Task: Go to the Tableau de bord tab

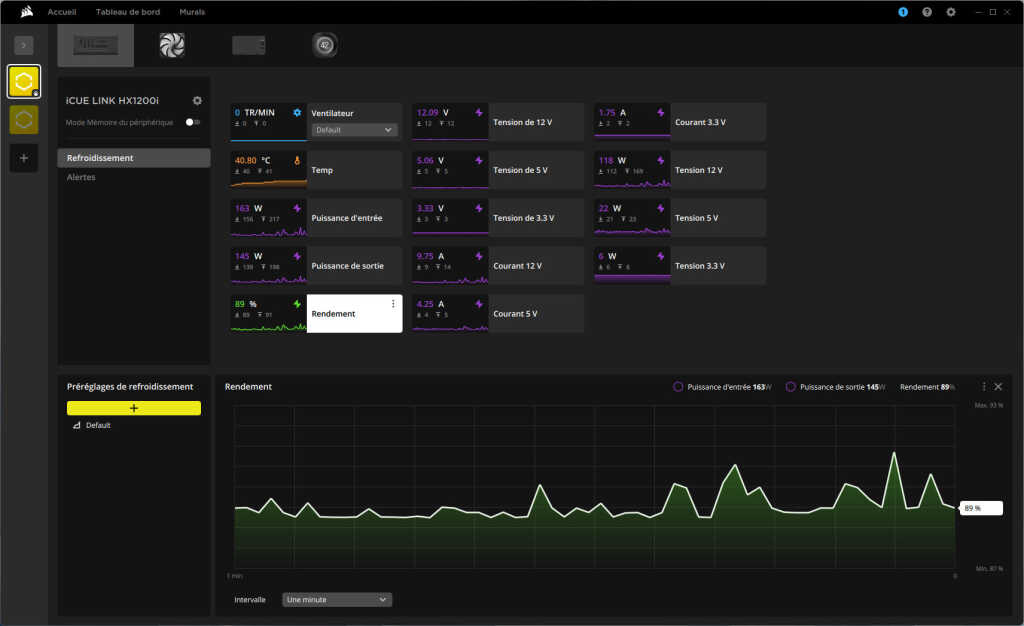Action: (x=127, y=12)
